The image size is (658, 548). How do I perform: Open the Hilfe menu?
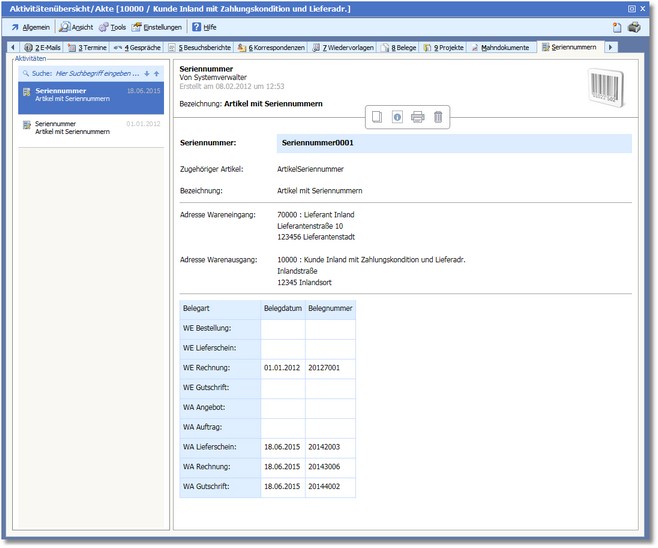(x=203, y=27)
